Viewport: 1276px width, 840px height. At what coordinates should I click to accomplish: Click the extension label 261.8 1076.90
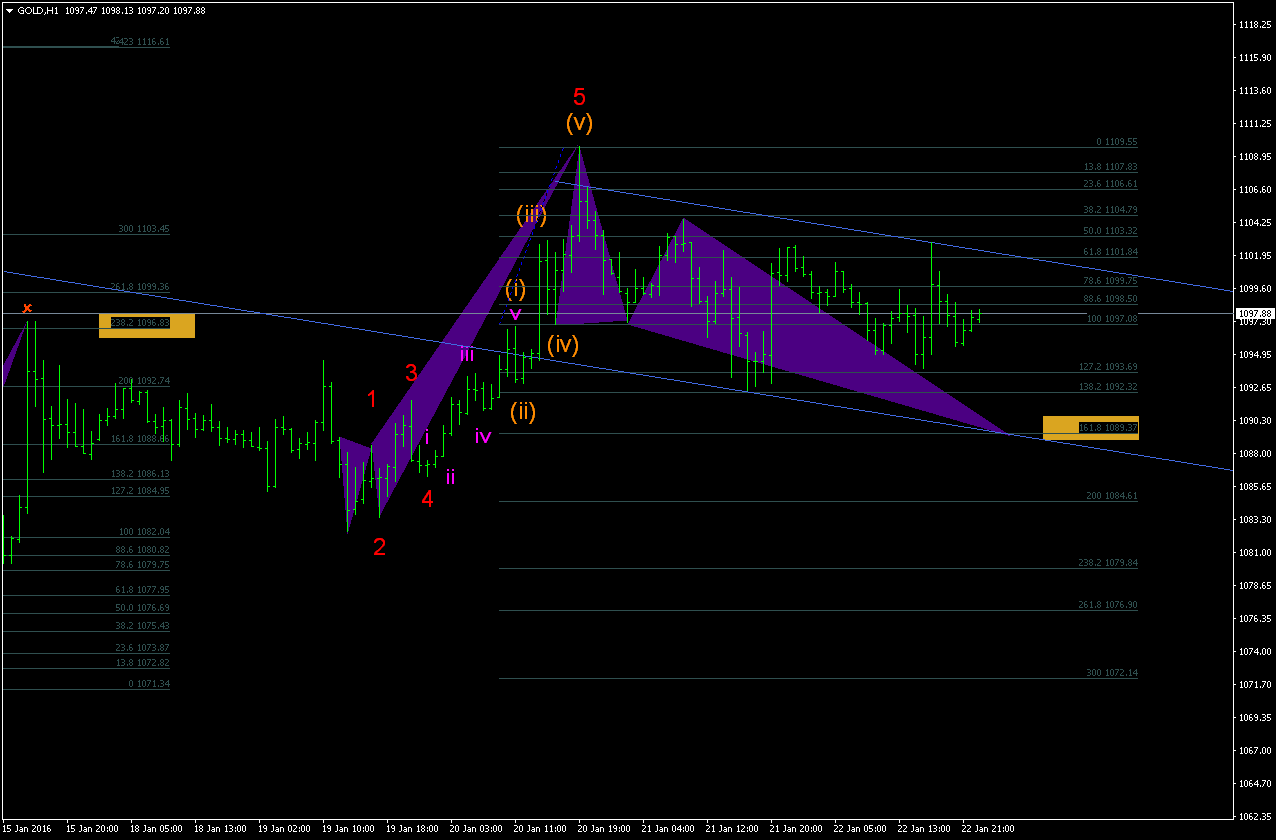pos(1109,605)
